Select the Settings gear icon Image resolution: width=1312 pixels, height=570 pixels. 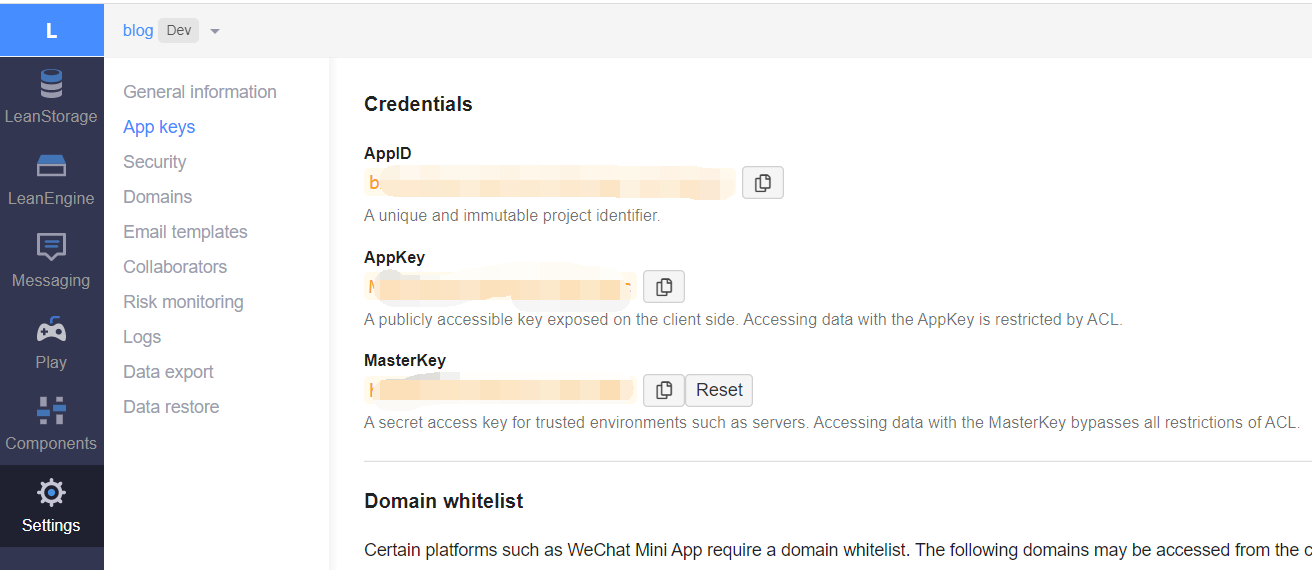[x=51, y=492]
